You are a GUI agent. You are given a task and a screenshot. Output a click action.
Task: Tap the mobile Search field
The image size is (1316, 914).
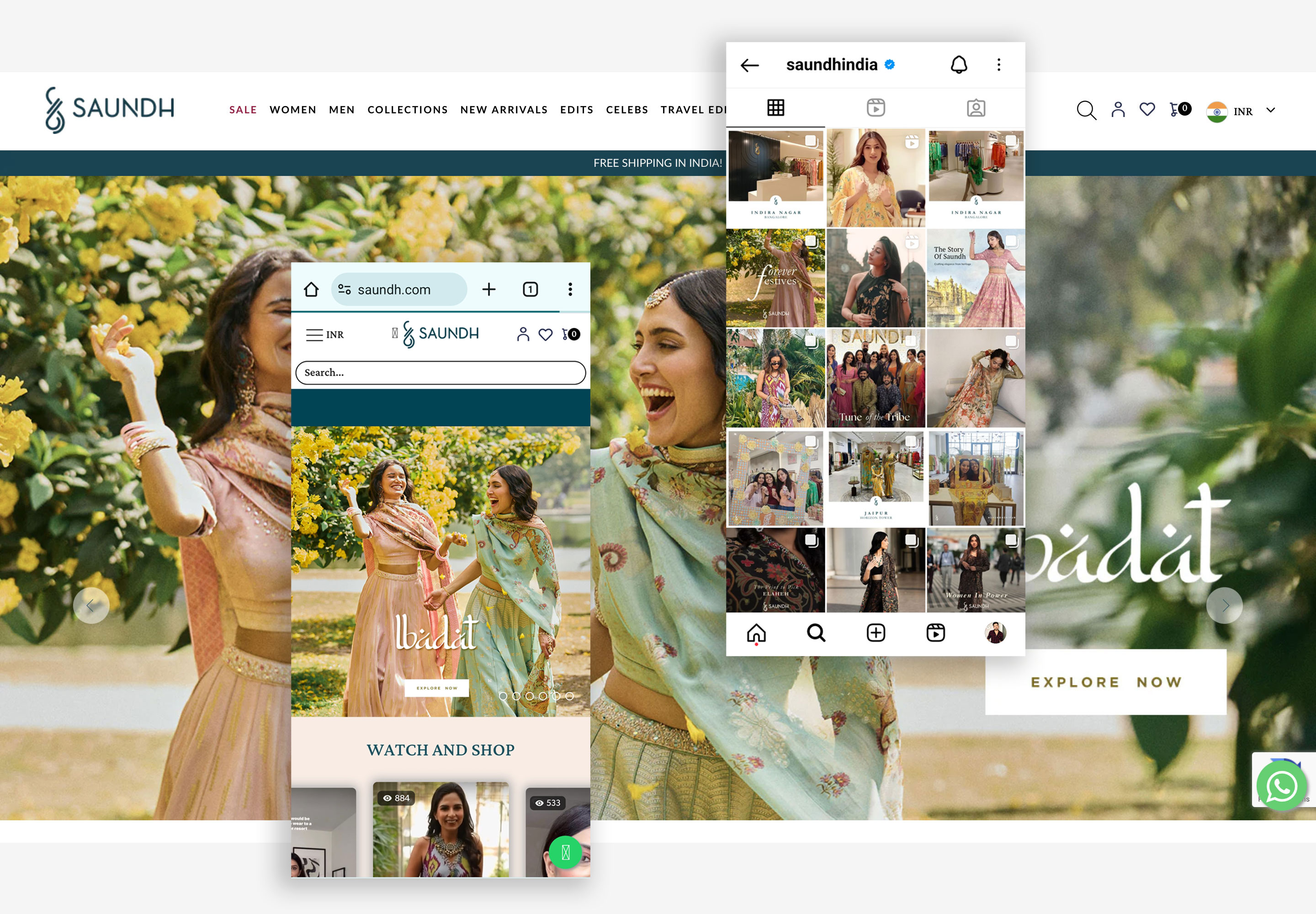[440, 373]
